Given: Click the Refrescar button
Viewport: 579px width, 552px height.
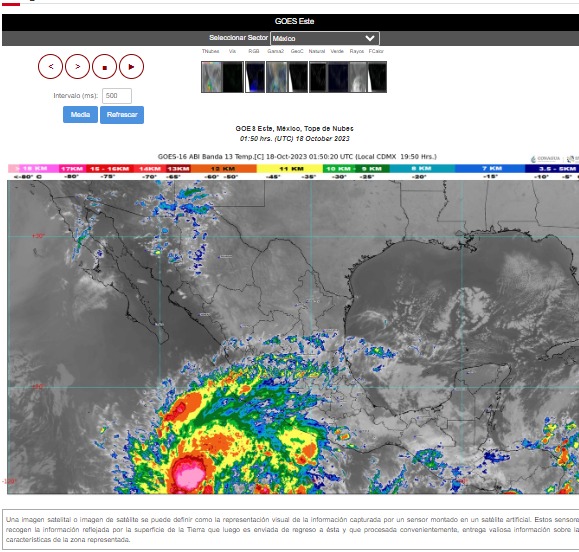Looking at the screenshot, I should point(122,115).
